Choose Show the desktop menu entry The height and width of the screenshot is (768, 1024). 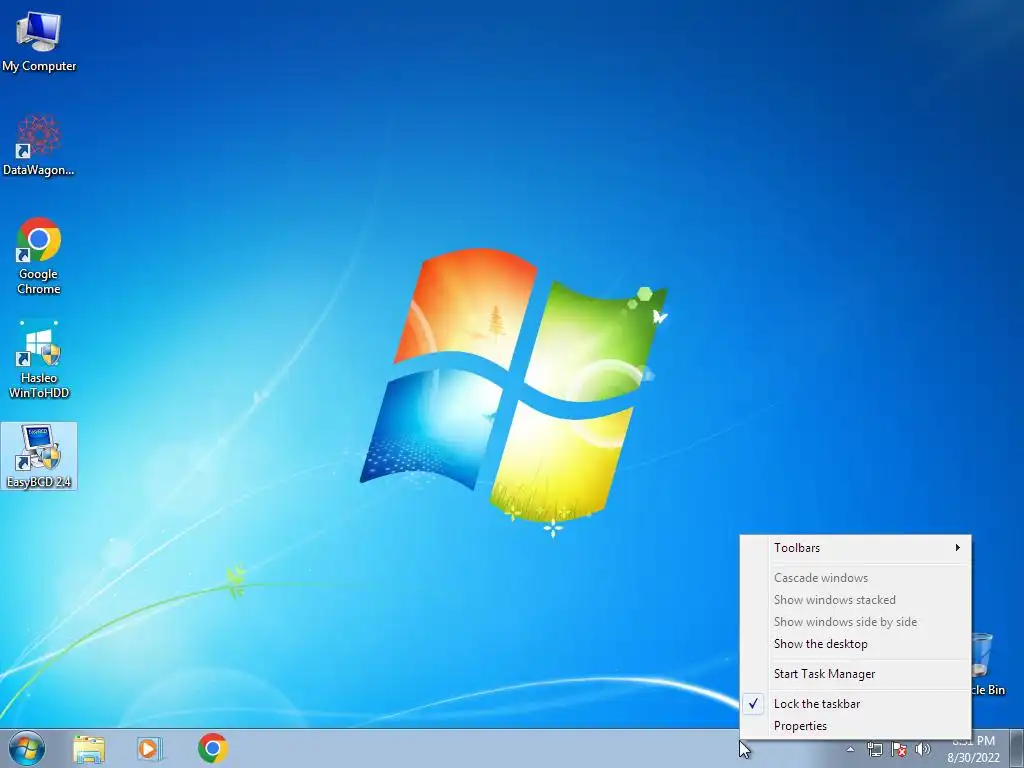[x=856, y=644]
